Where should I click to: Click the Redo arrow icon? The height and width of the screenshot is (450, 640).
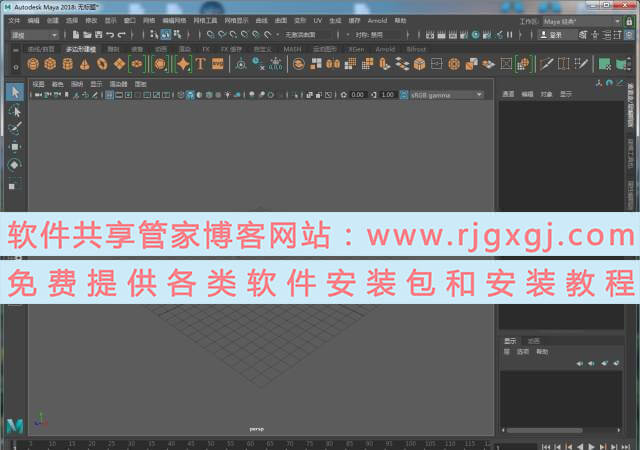[121, 35]
